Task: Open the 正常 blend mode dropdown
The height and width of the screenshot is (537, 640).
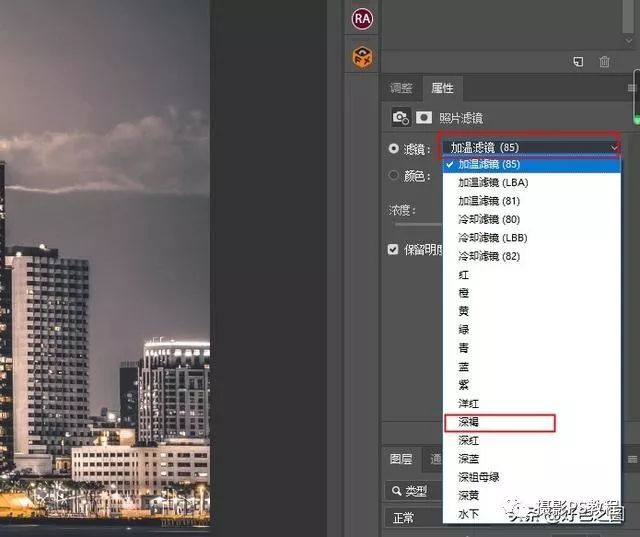Action: pos(412,518)
